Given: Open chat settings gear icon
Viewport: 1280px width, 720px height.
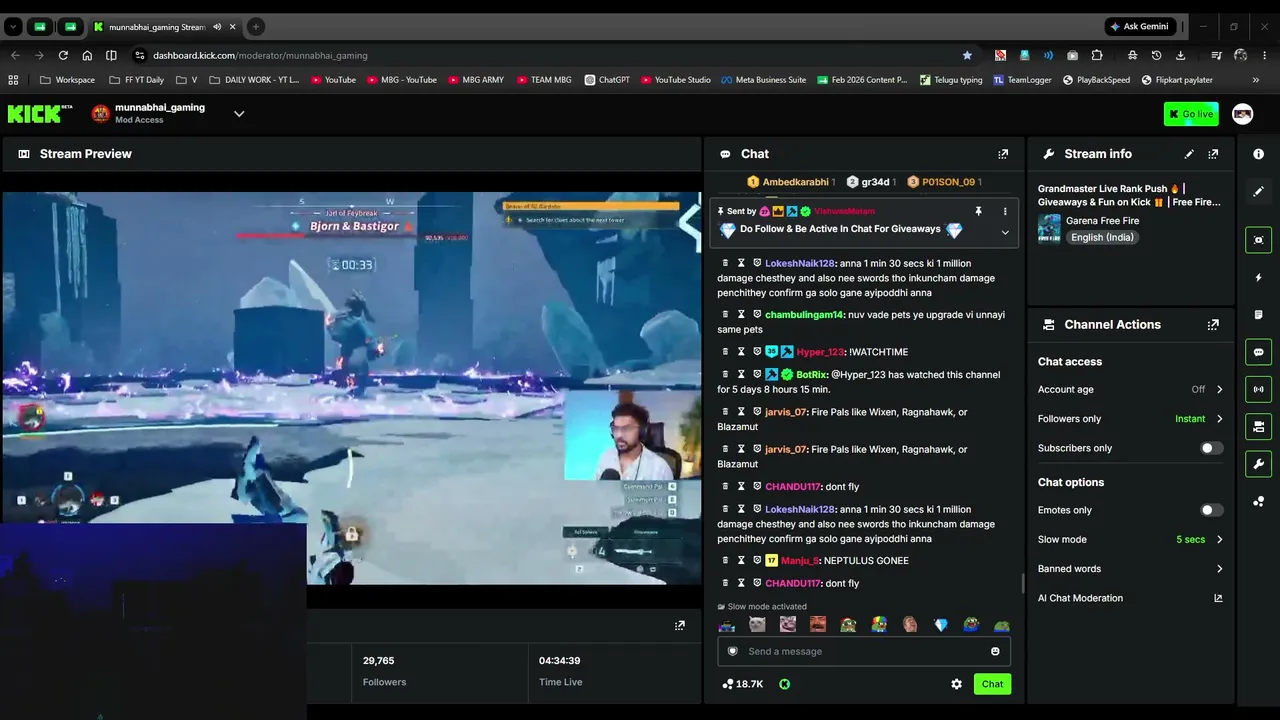Looking at the screenshot, I should (956, 684).
